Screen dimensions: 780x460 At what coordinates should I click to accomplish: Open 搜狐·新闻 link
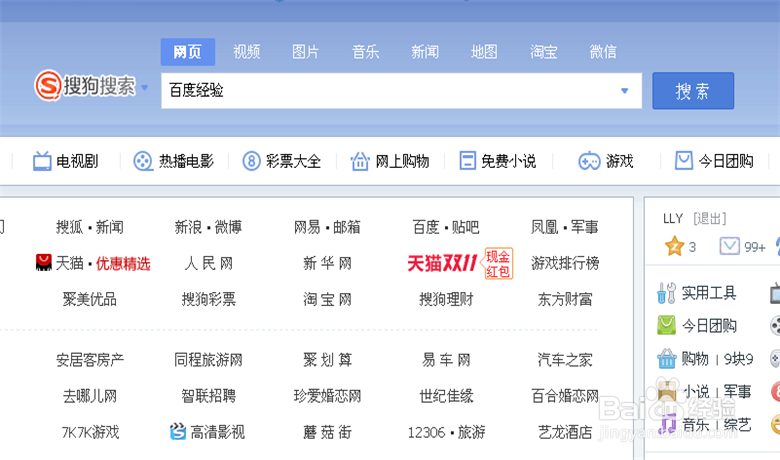90,227
